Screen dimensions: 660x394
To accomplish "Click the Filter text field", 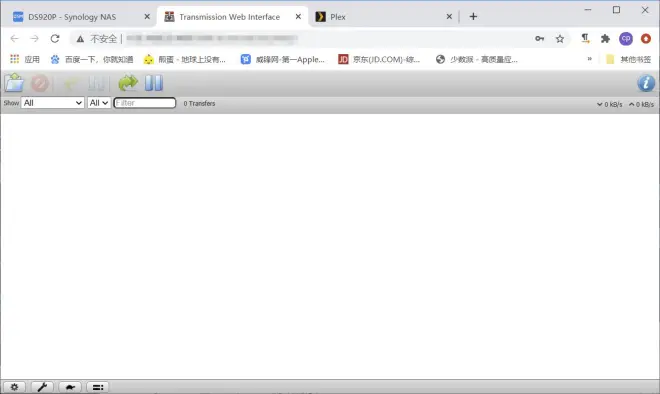I will pos(144,103).
